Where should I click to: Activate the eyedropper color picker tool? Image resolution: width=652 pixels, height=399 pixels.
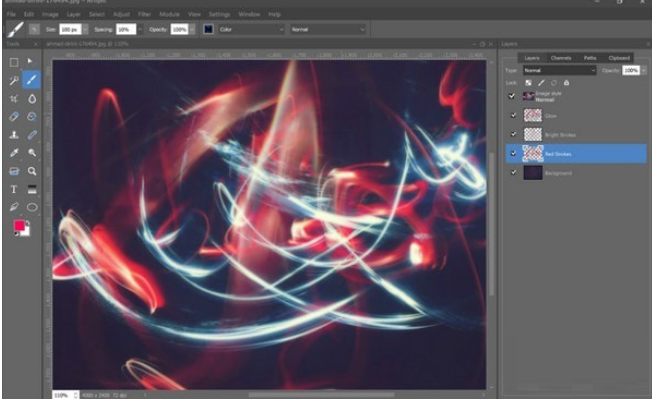pos(14,153)
